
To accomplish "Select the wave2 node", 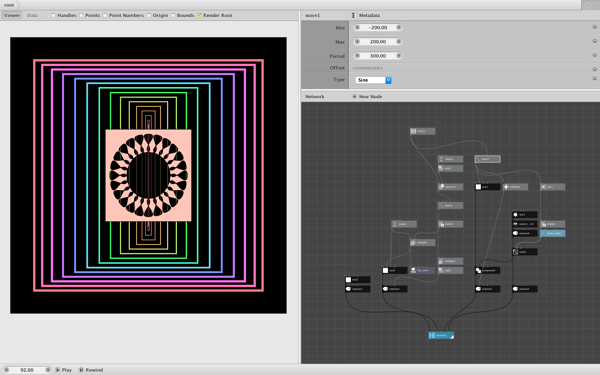I will [x=450, y=205].
